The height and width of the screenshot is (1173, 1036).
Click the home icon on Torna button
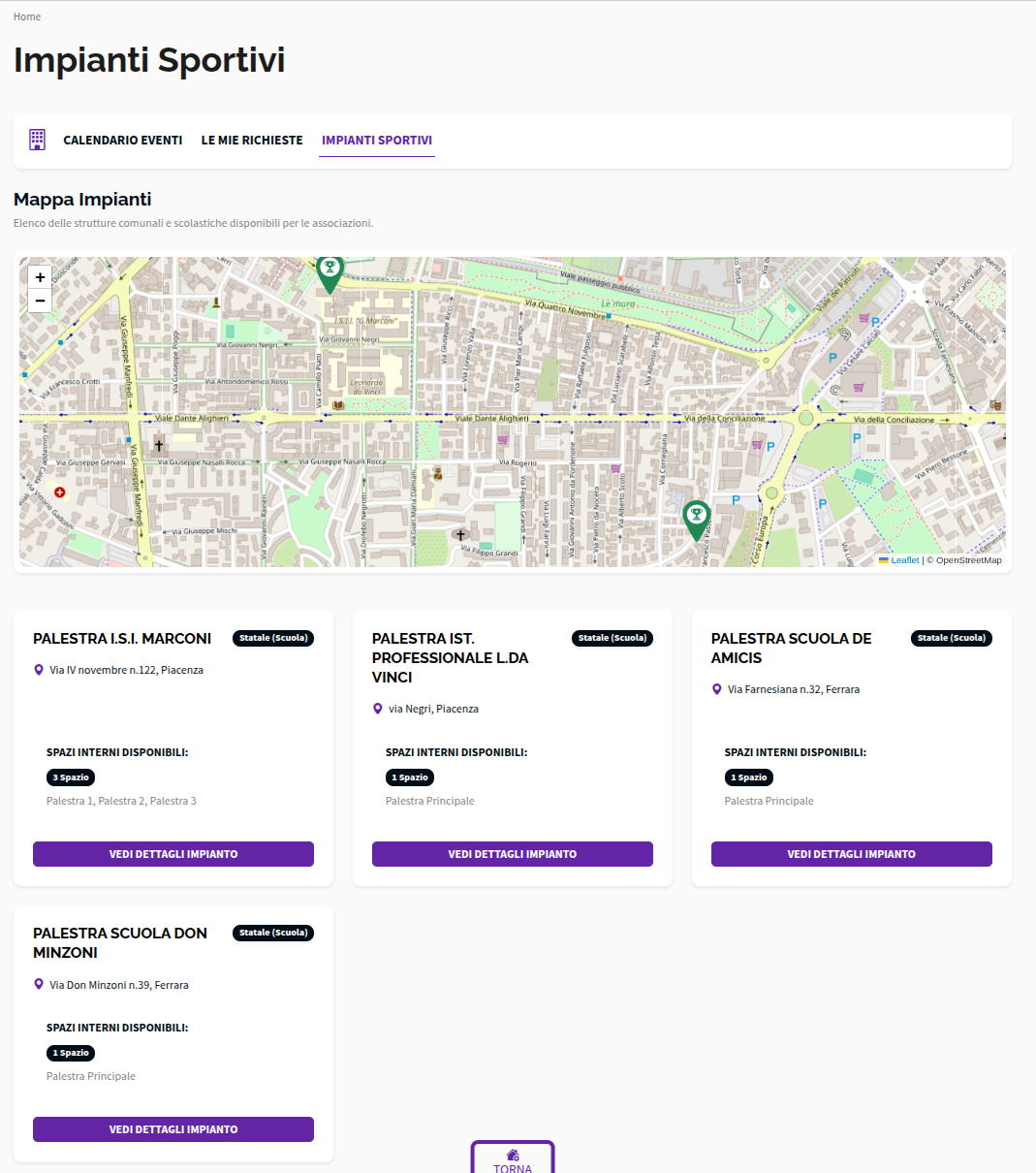[513, 1155]
